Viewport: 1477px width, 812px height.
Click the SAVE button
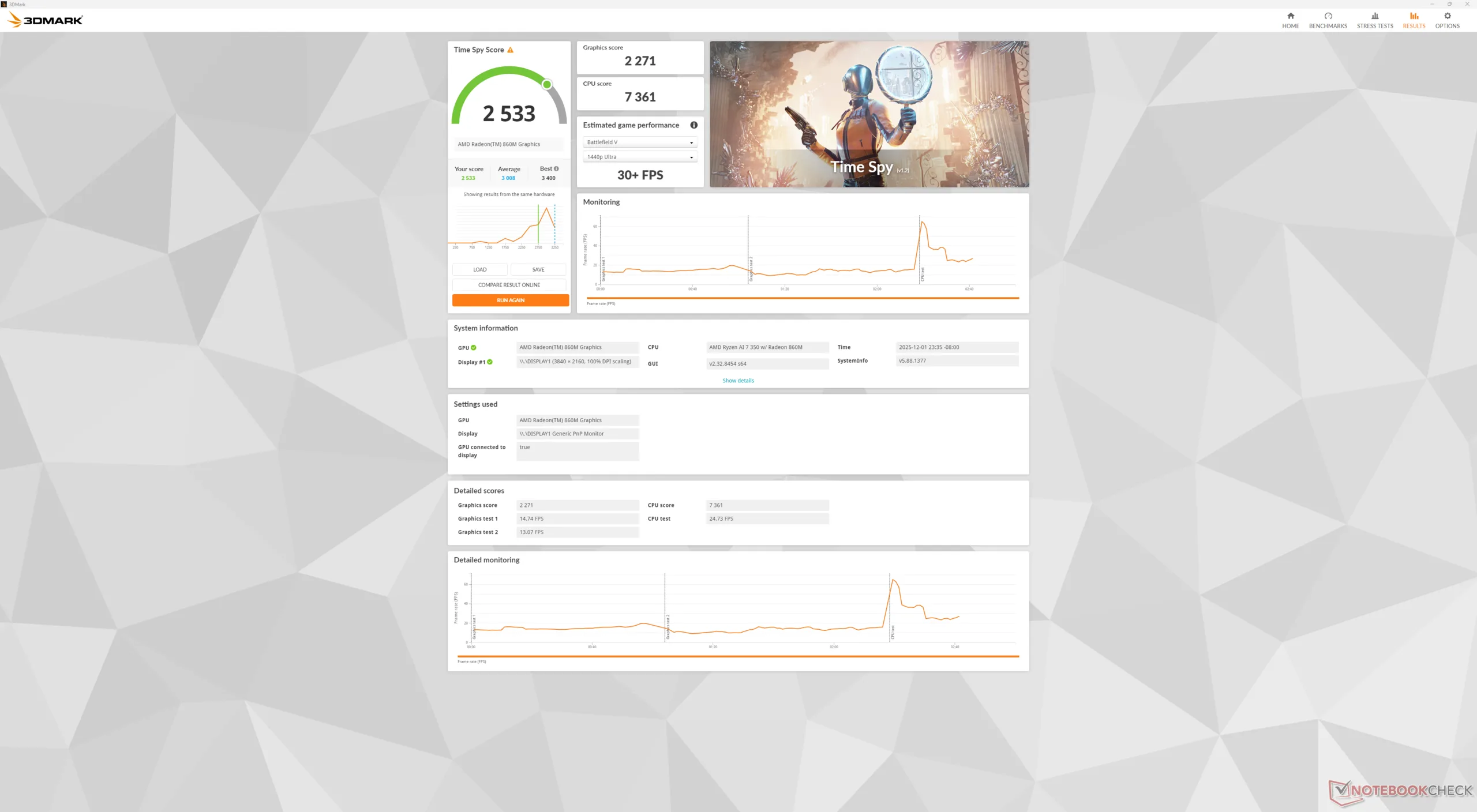[538, 269]
